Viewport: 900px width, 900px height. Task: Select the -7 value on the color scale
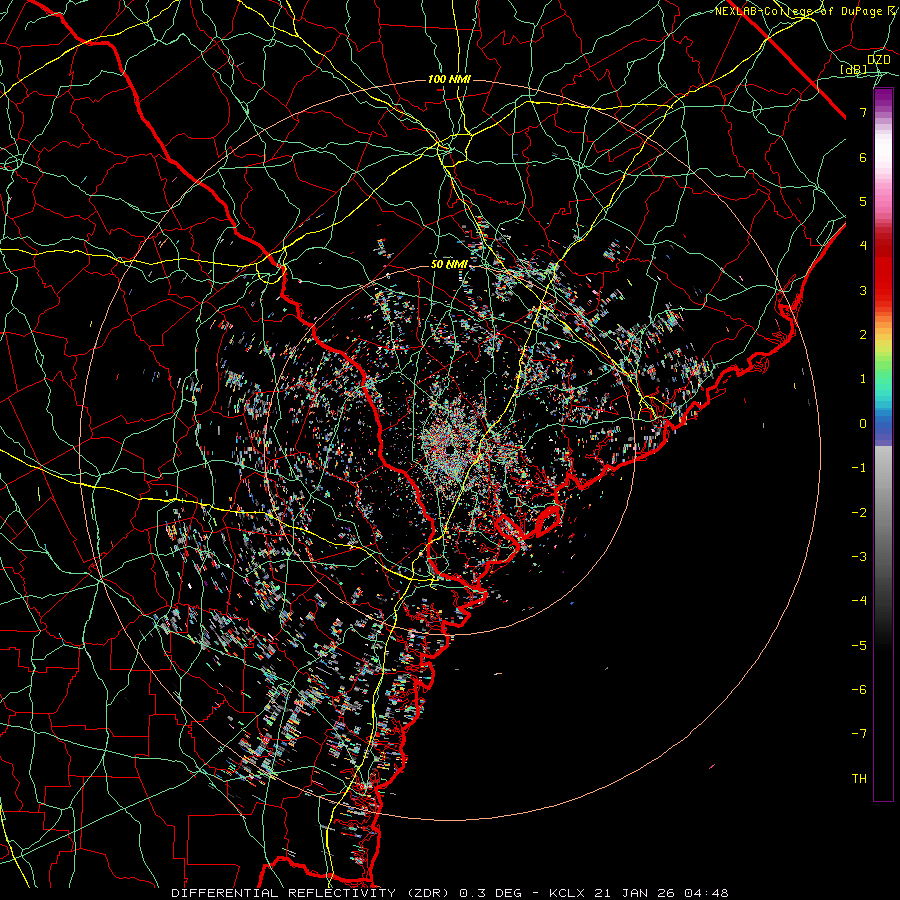tap(859, 734)
